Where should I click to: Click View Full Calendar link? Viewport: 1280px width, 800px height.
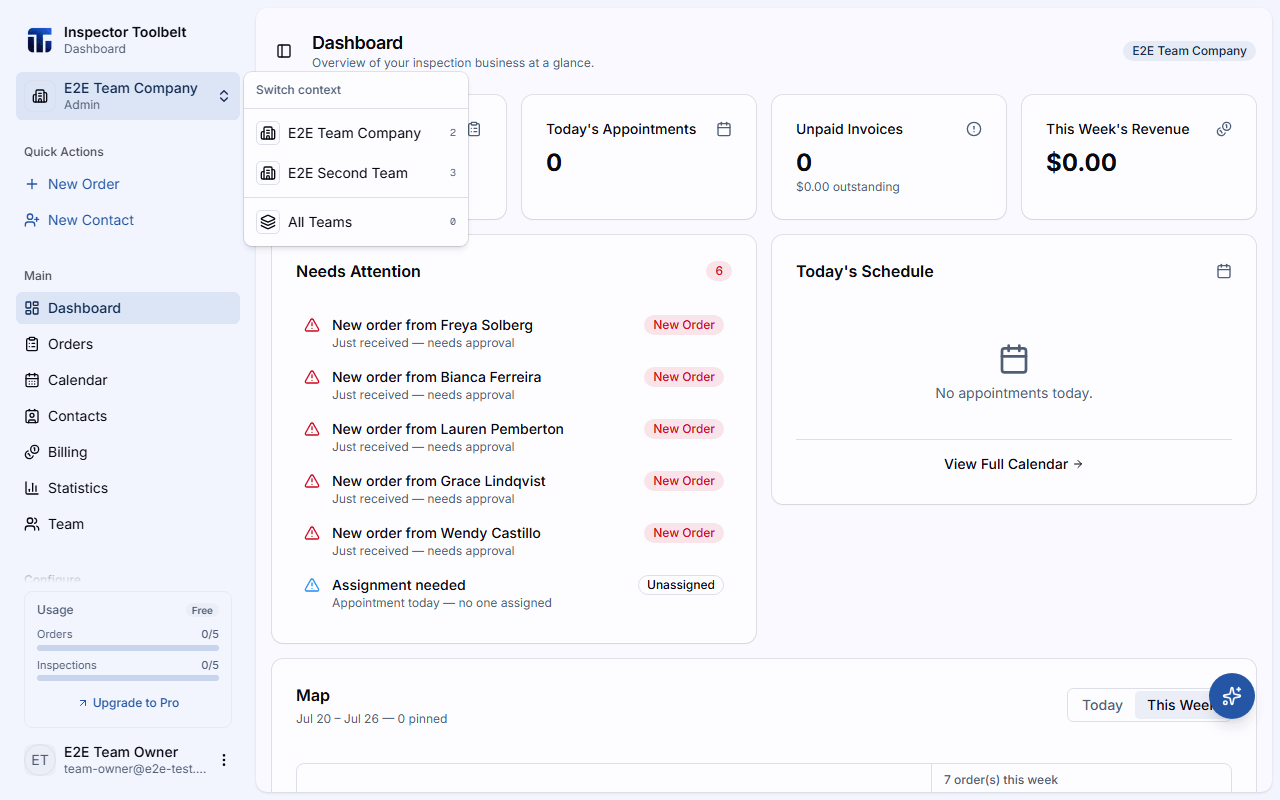1014,464
